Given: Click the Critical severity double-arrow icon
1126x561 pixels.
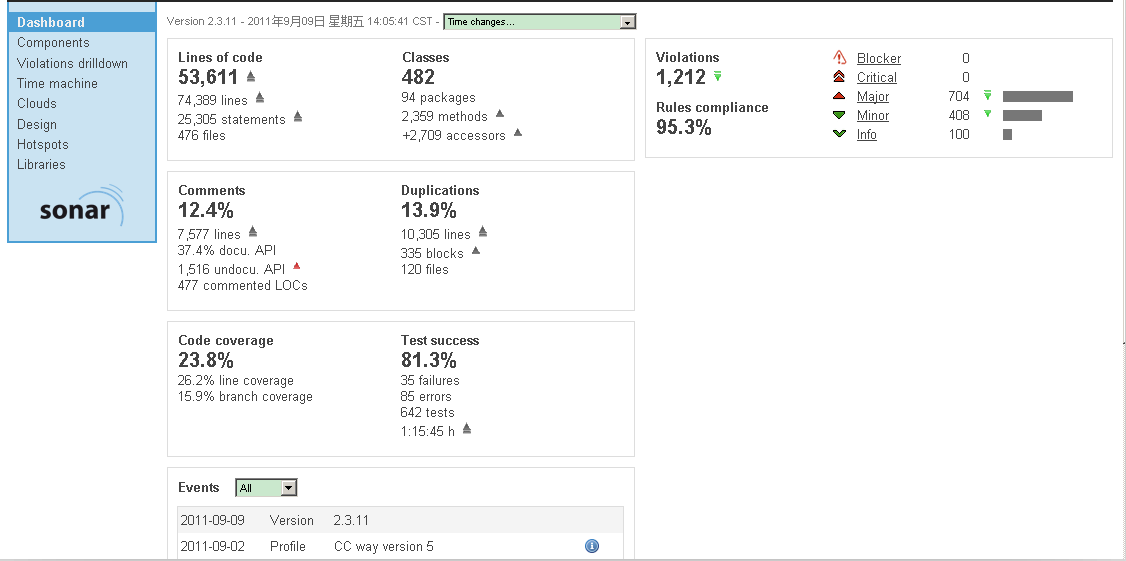Looking at the screenshot, I should click(x=839, y=77).
